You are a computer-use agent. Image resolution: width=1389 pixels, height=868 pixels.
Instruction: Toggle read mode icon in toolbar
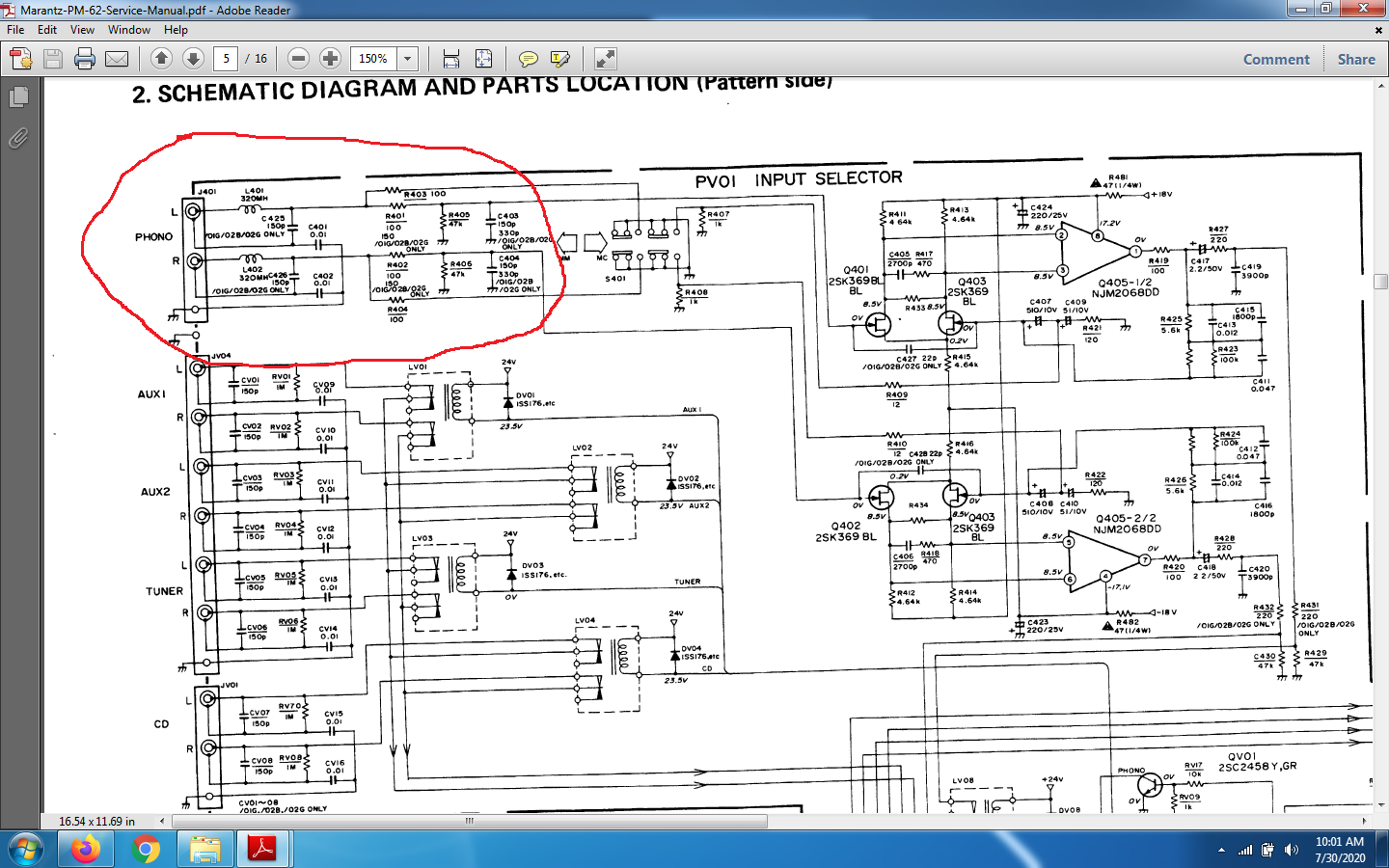(605, 59)
